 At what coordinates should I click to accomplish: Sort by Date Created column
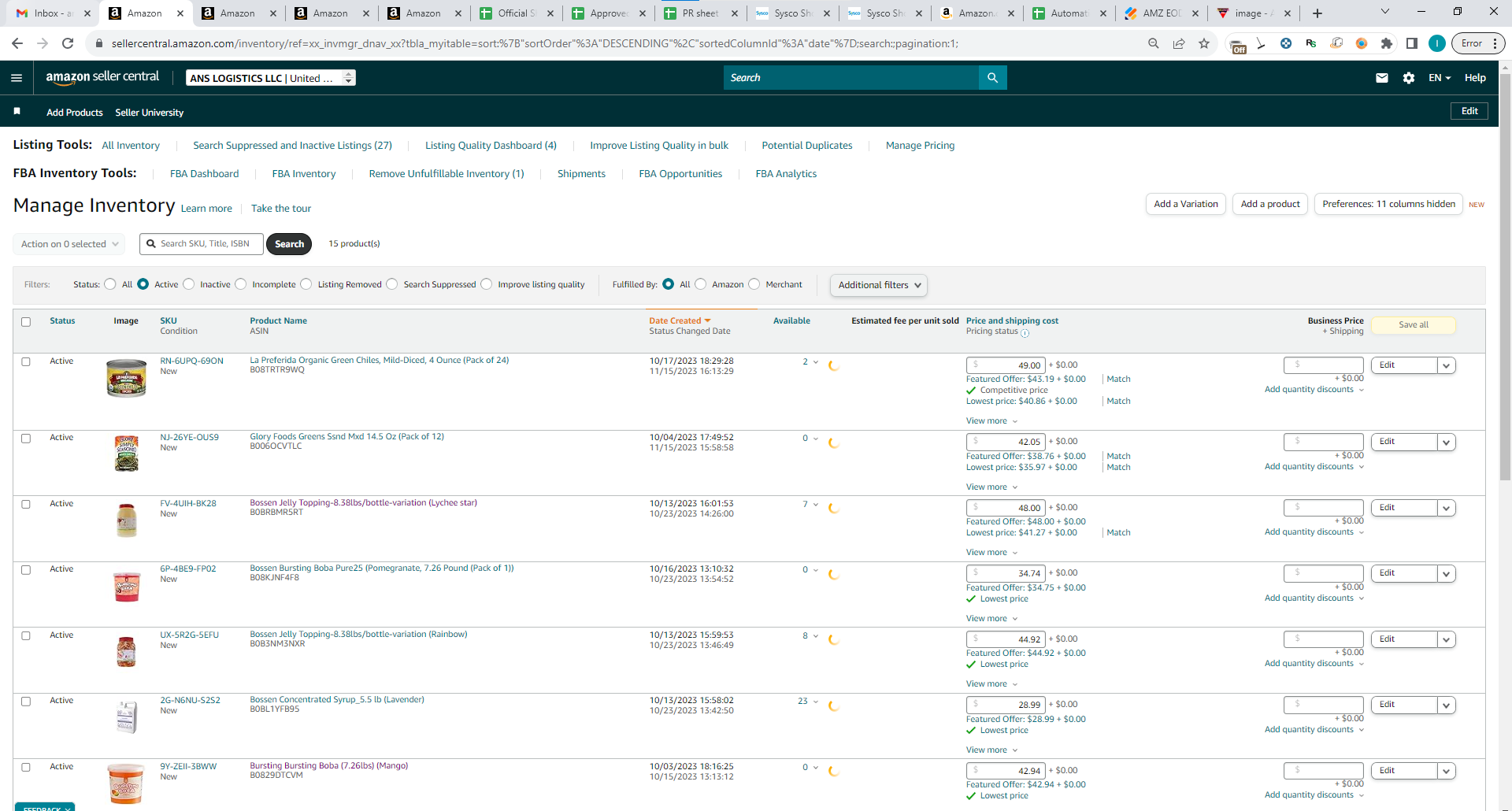(680, 320)
